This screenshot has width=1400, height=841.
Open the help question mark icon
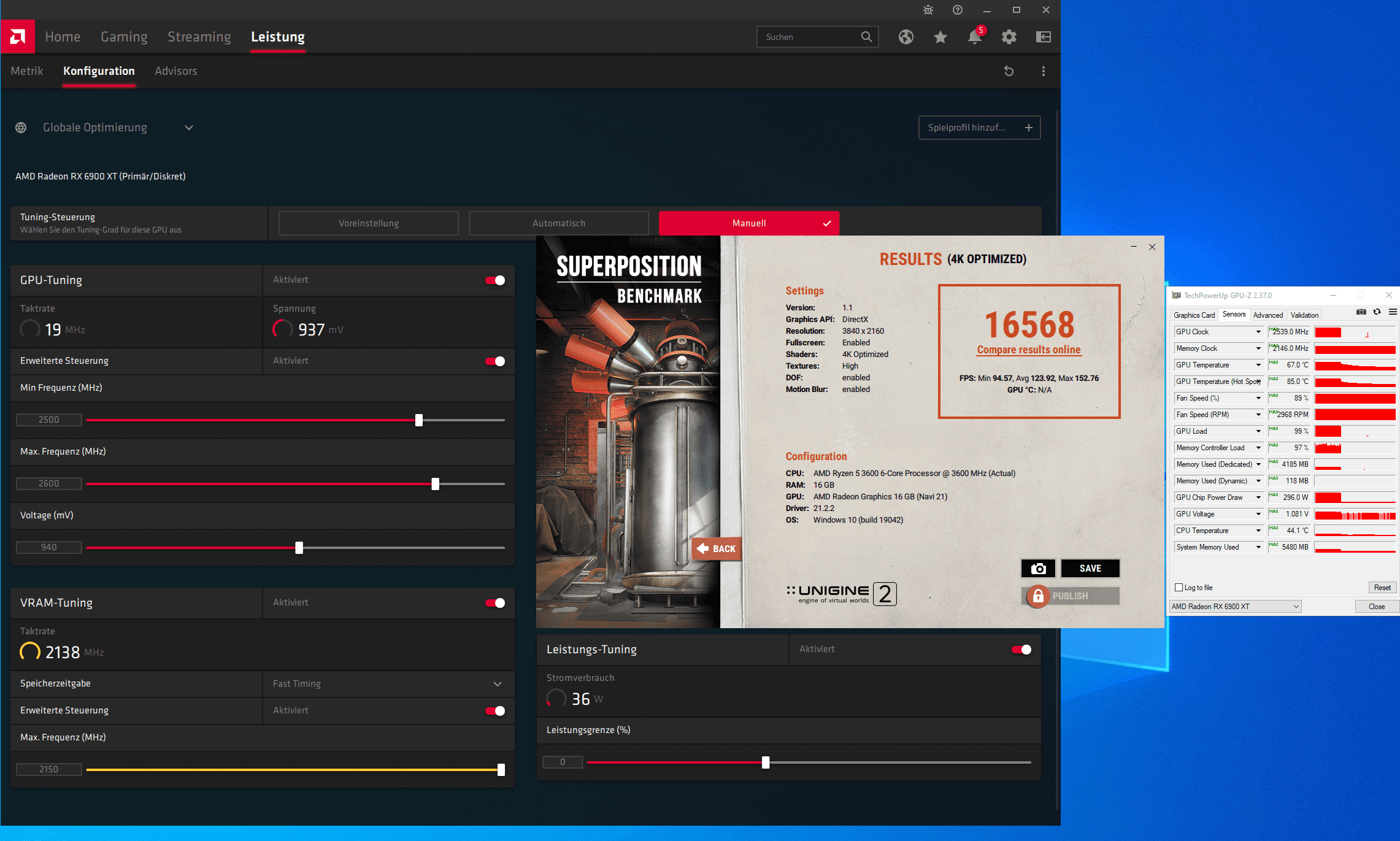(x=958, y=10)
